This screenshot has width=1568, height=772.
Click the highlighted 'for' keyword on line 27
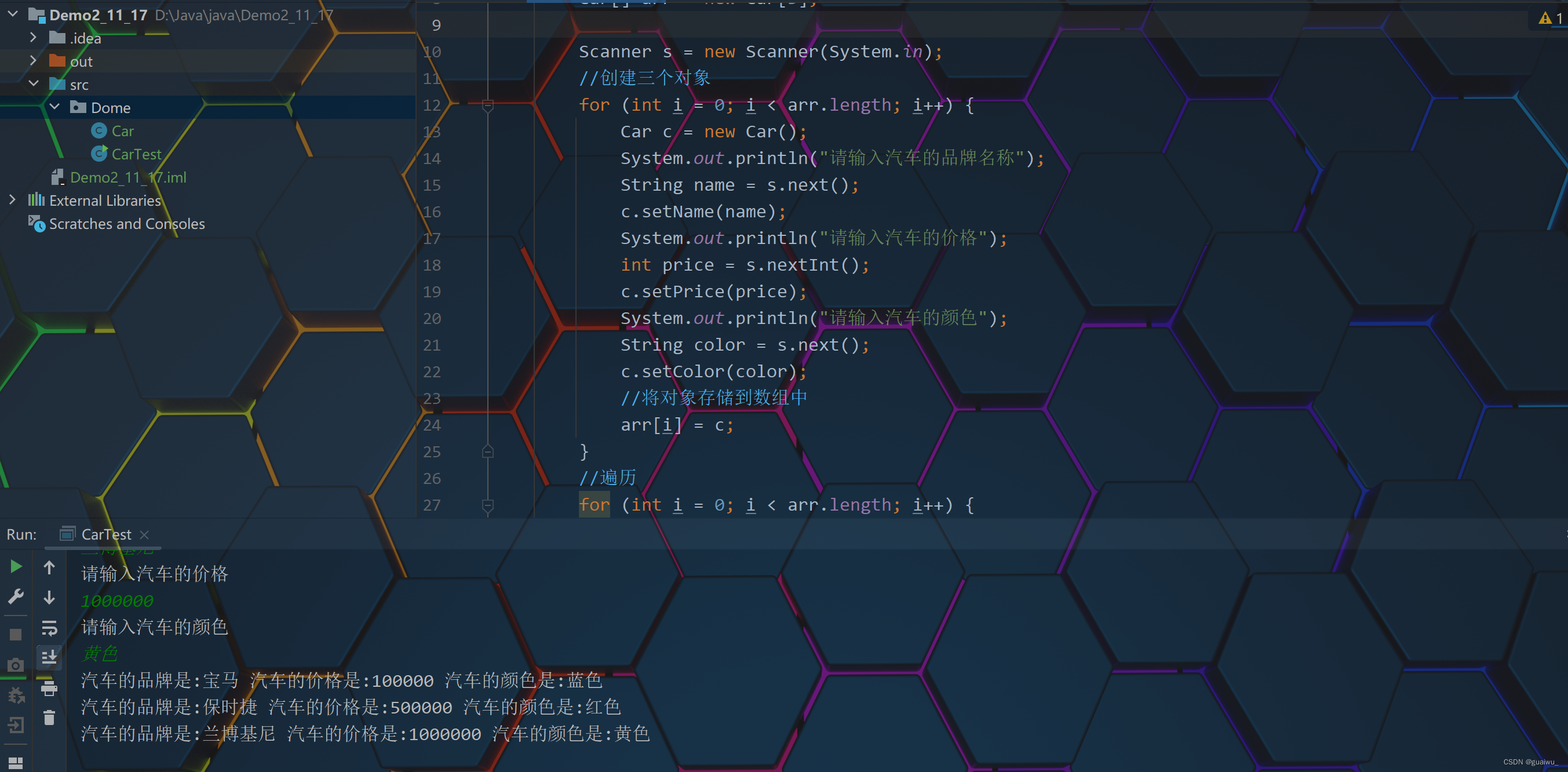pos(594,505)
